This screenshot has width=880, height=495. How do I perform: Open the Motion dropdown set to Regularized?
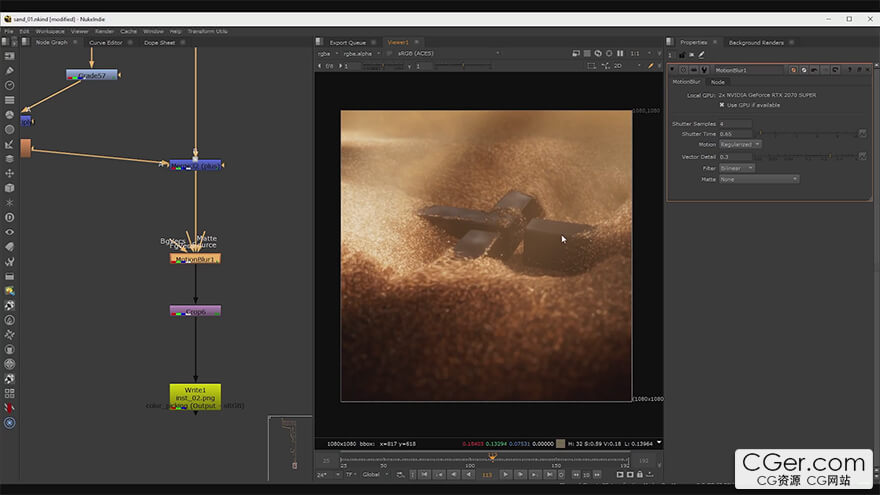tap(740, 144)
